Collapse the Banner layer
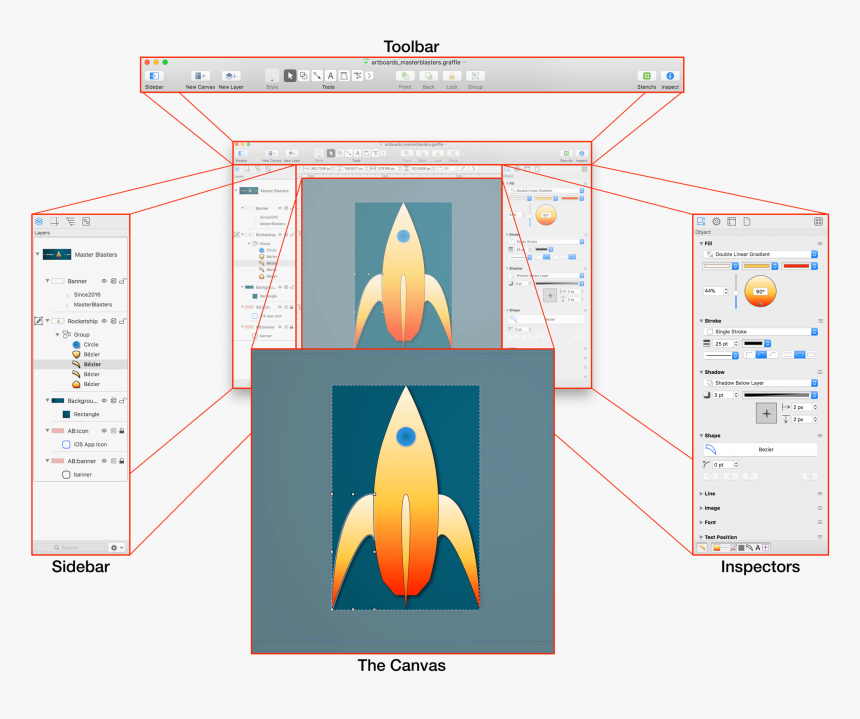860x719 pixels. click(x=47, y=280)
